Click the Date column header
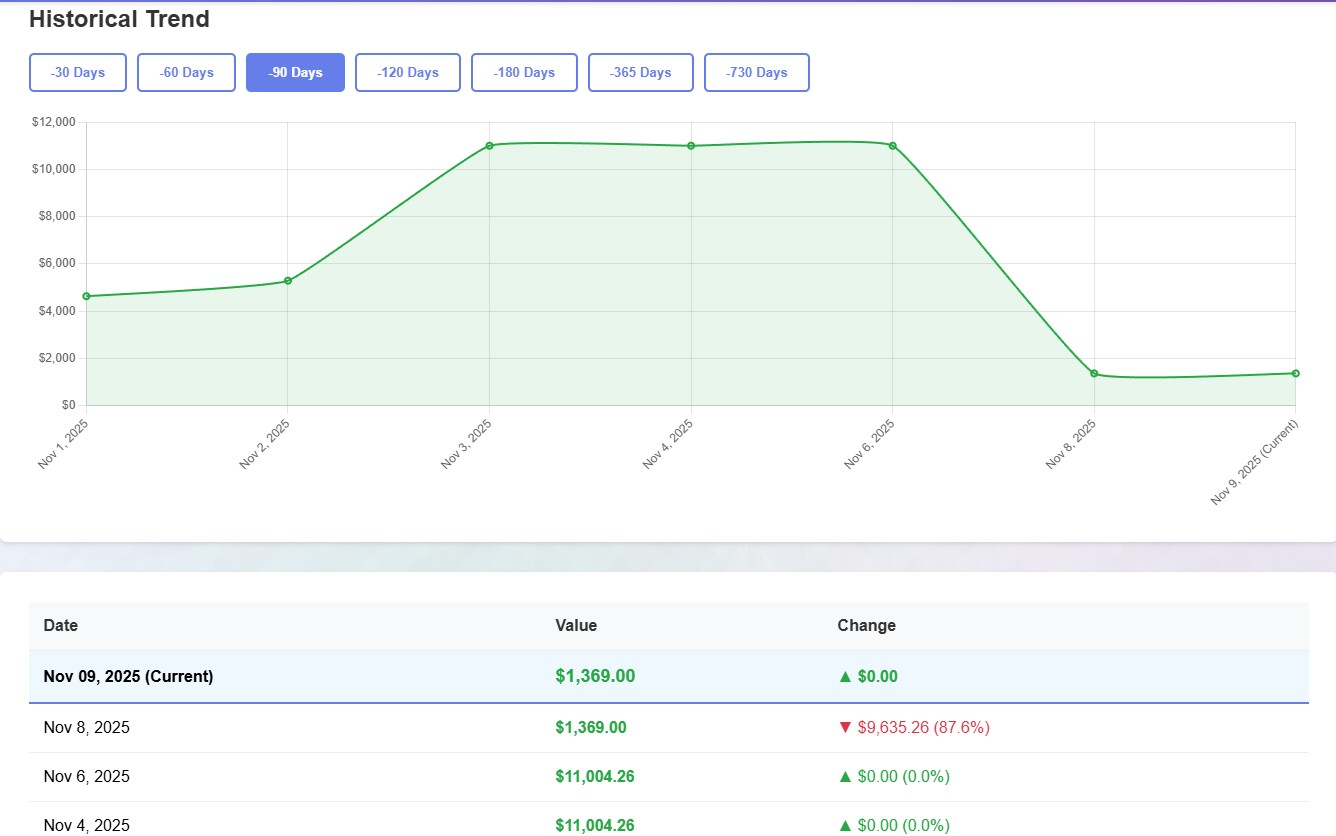This screenshot has height=836, width=1336. coord(61,626)
